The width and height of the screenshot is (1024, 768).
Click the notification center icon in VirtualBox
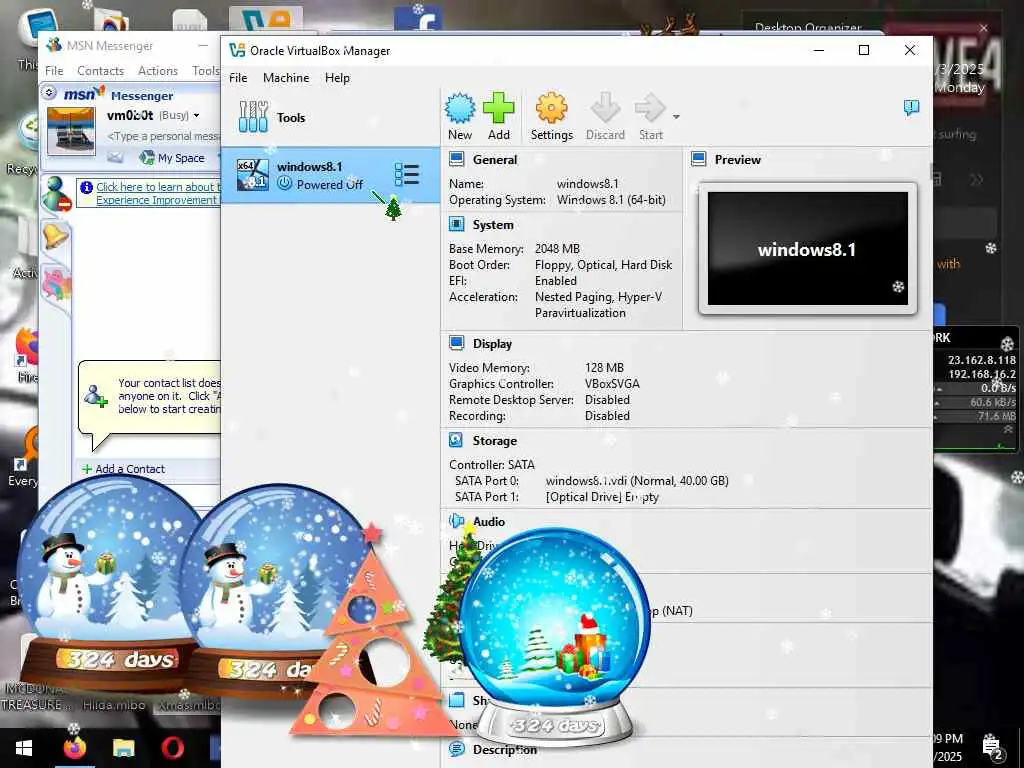[911, 108]
